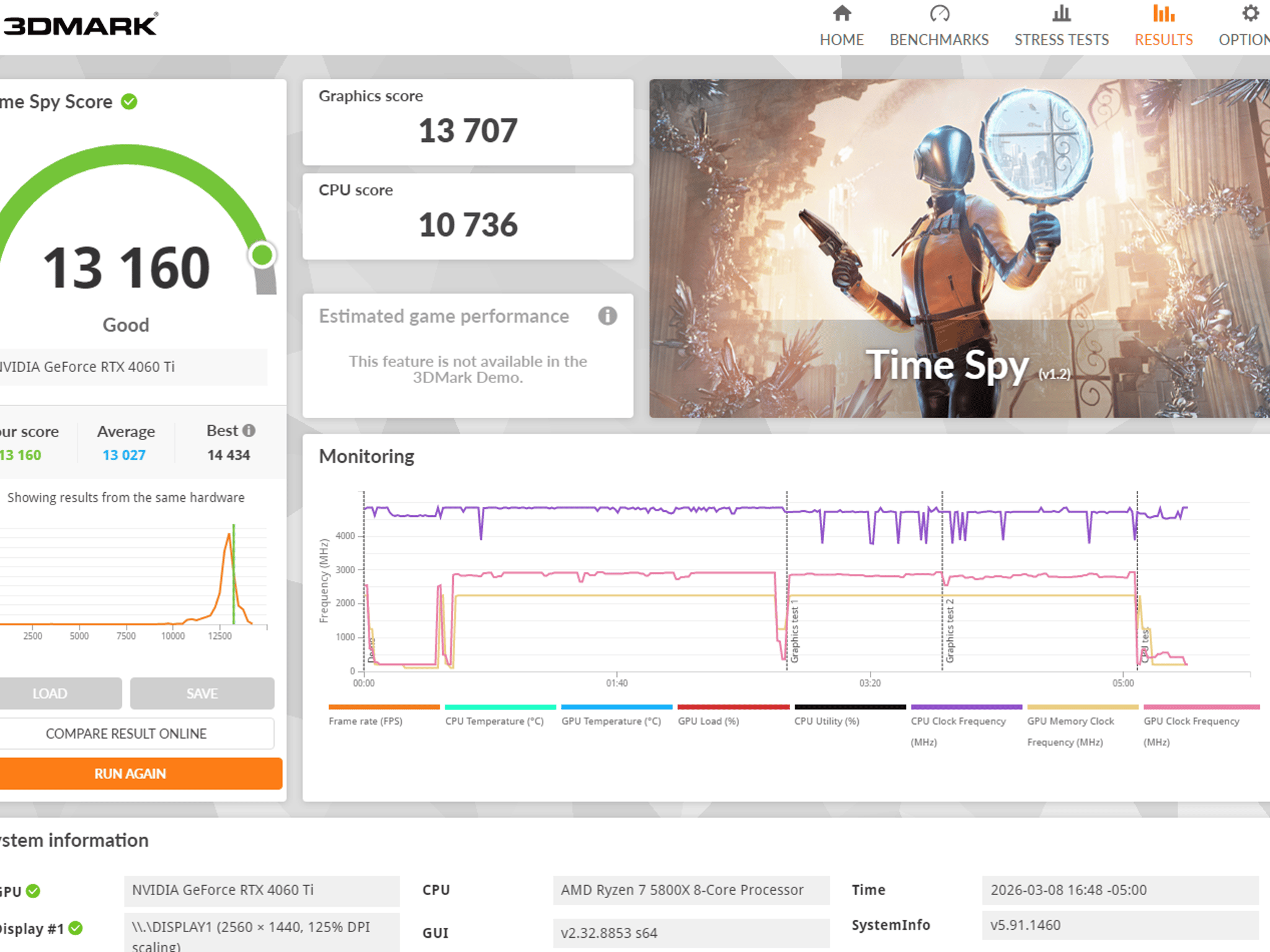This screenshot has height=952, width=1270.
Task: Click the Stress Tests bar-chart icon
Action: [x=1062, y=13]
